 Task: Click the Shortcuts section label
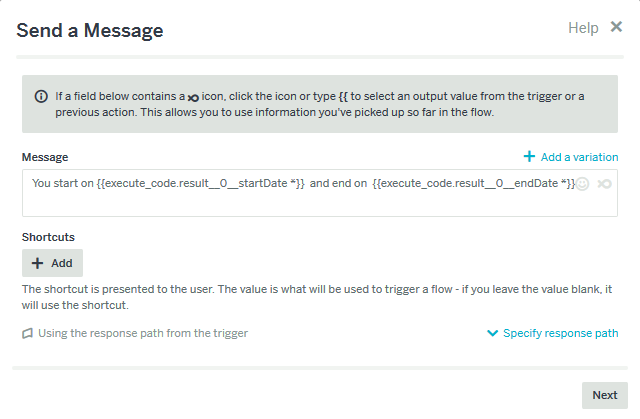49,237
